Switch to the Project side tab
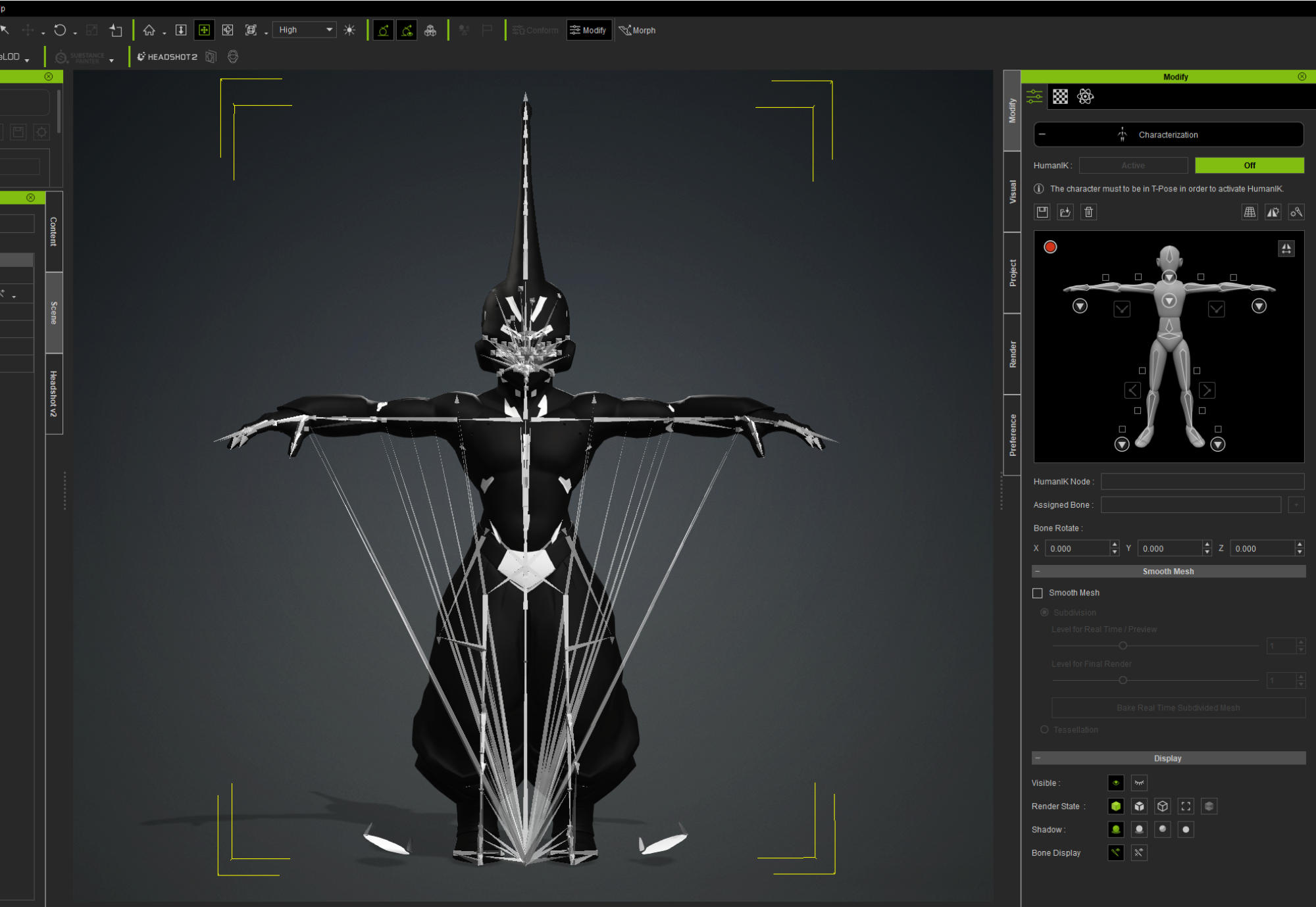The width and height of the screenshot is (1316, 907). 1013,272
